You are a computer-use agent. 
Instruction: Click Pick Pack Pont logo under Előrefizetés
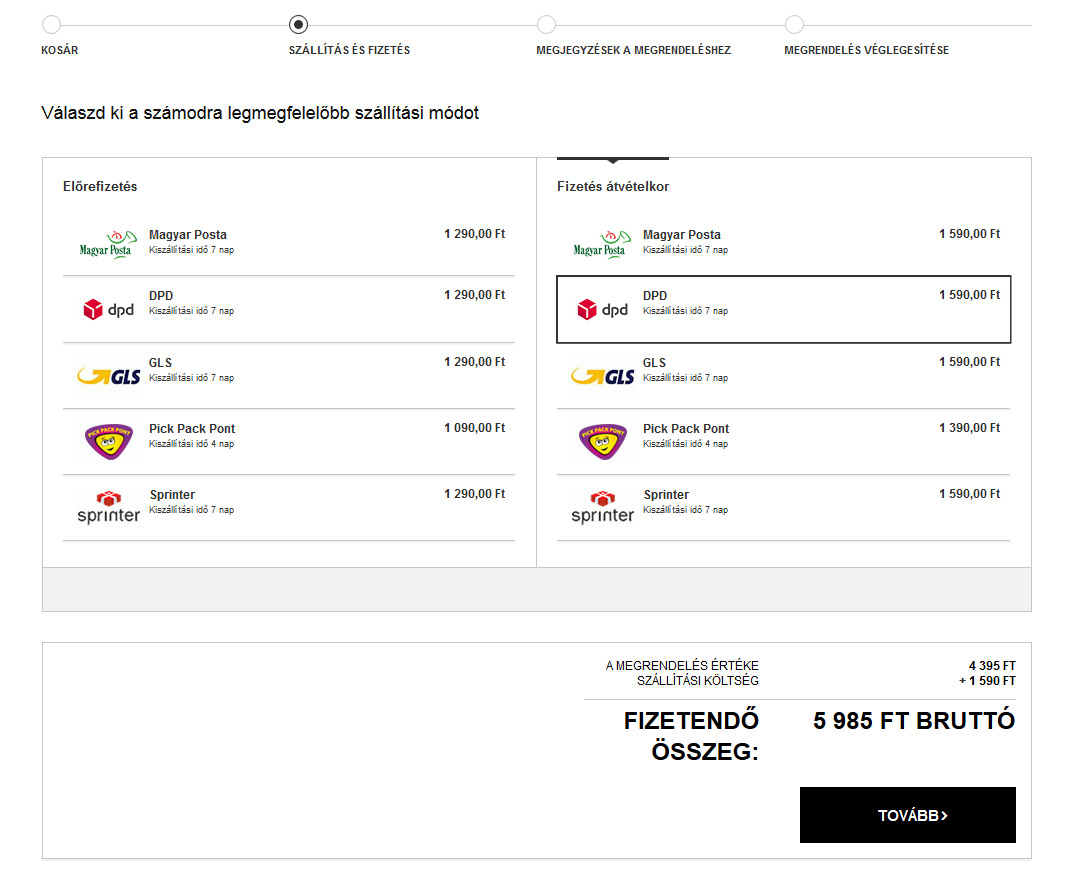click(x=108, y=441)
